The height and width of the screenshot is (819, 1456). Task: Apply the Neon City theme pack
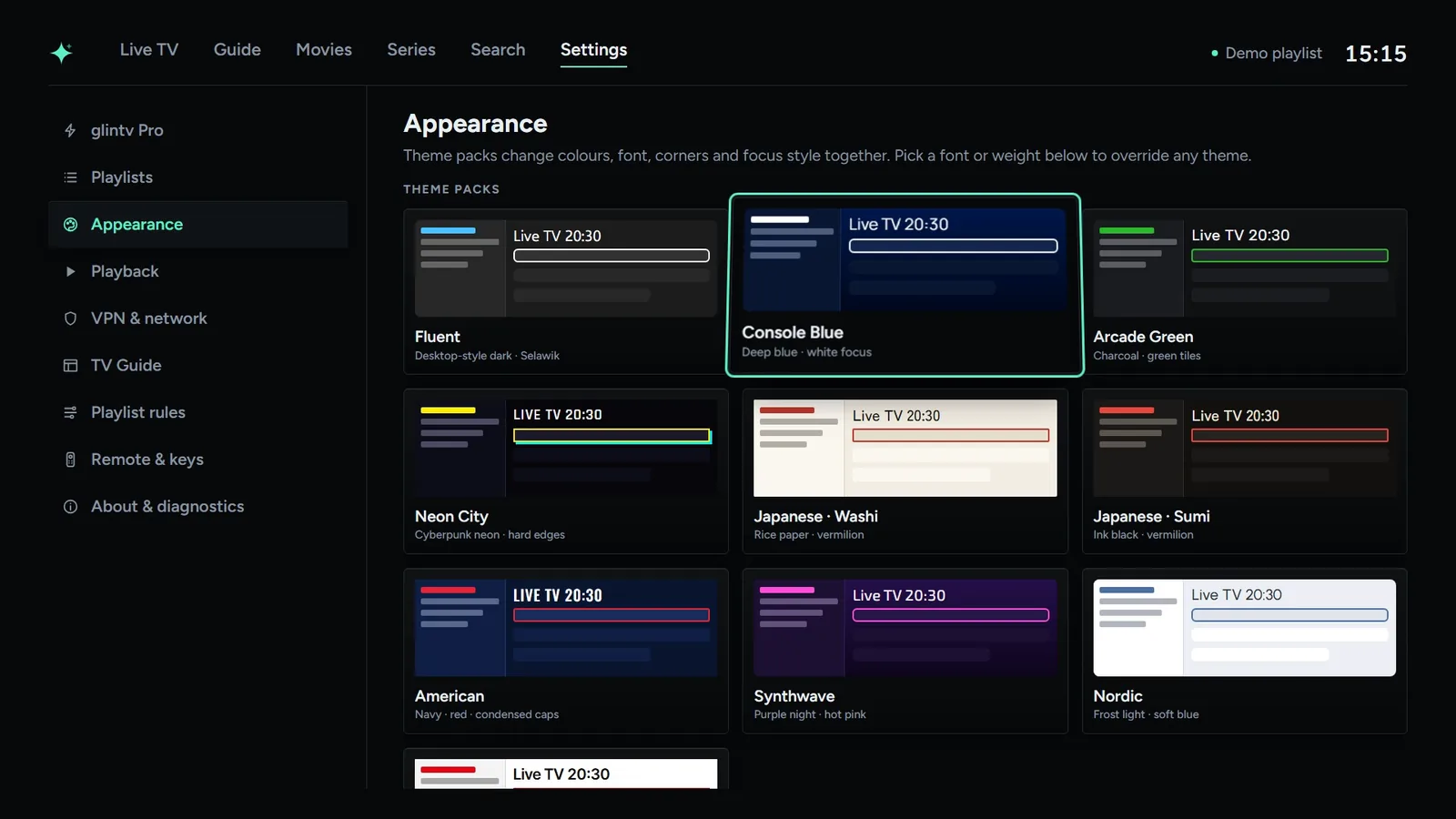tap(566, 471)
